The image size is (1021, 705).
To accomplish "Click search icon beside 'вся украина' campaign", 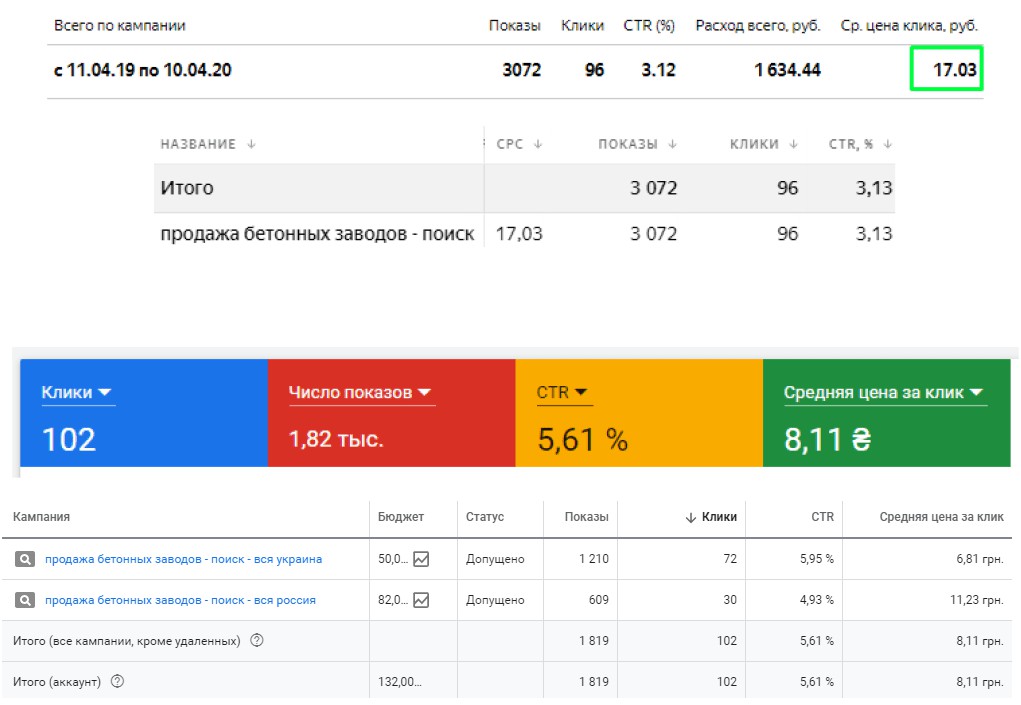I will 25,559.
